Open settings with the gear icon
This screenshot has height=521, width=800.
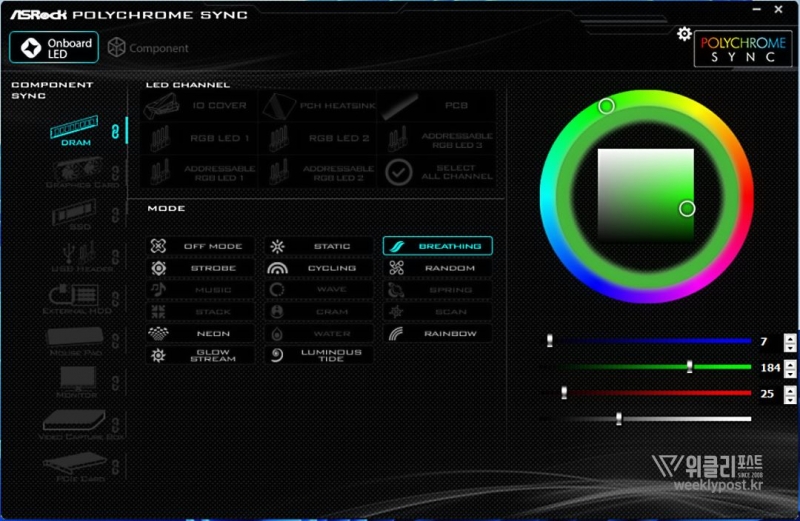coord(684,33)
